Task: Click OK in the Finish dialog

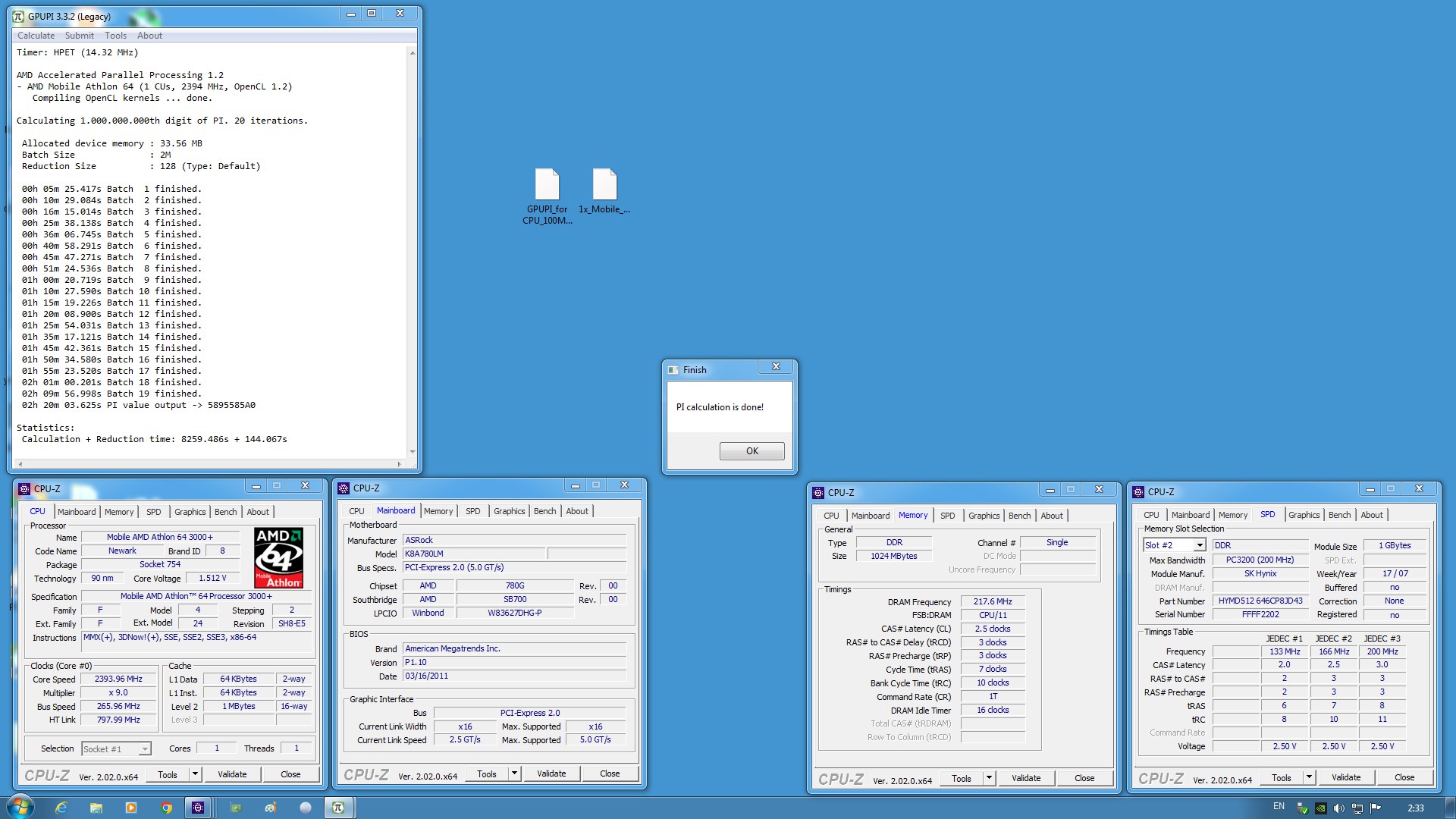Action: (x=752, y=450)
